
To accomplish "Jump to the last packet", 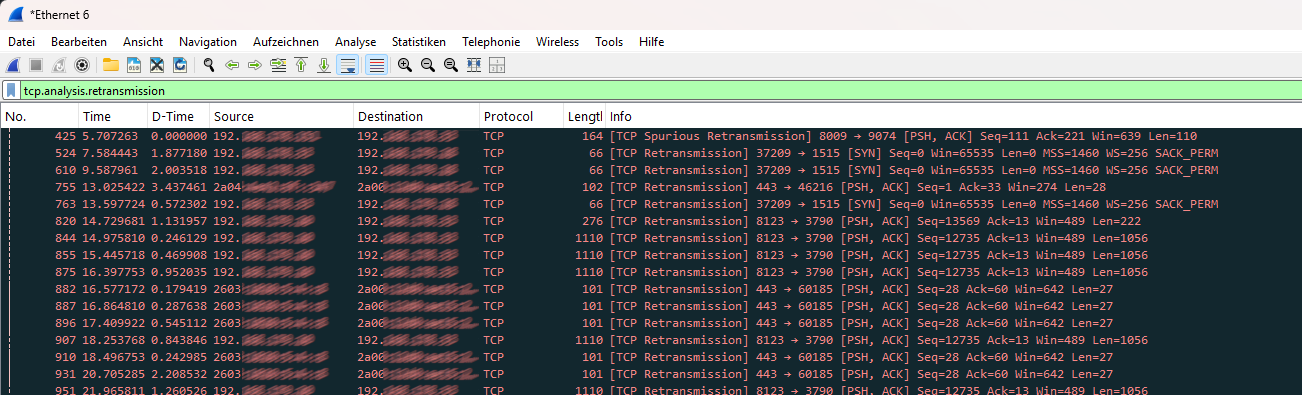I will pyautogui.click(x=324, y=65).
